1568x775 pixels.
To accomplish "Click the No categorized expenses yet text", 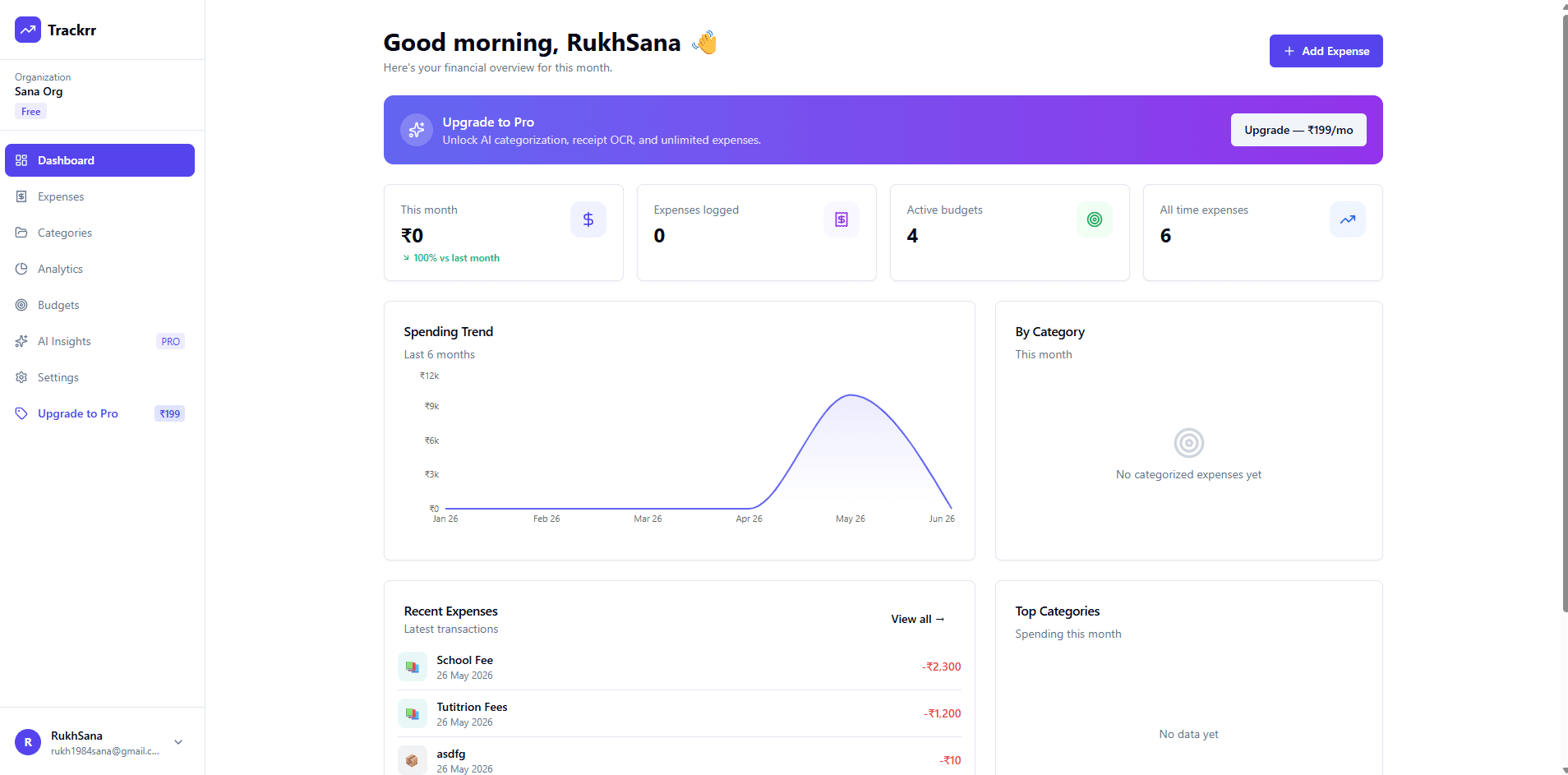I will pyautogui.click(x=1188, y=474).
